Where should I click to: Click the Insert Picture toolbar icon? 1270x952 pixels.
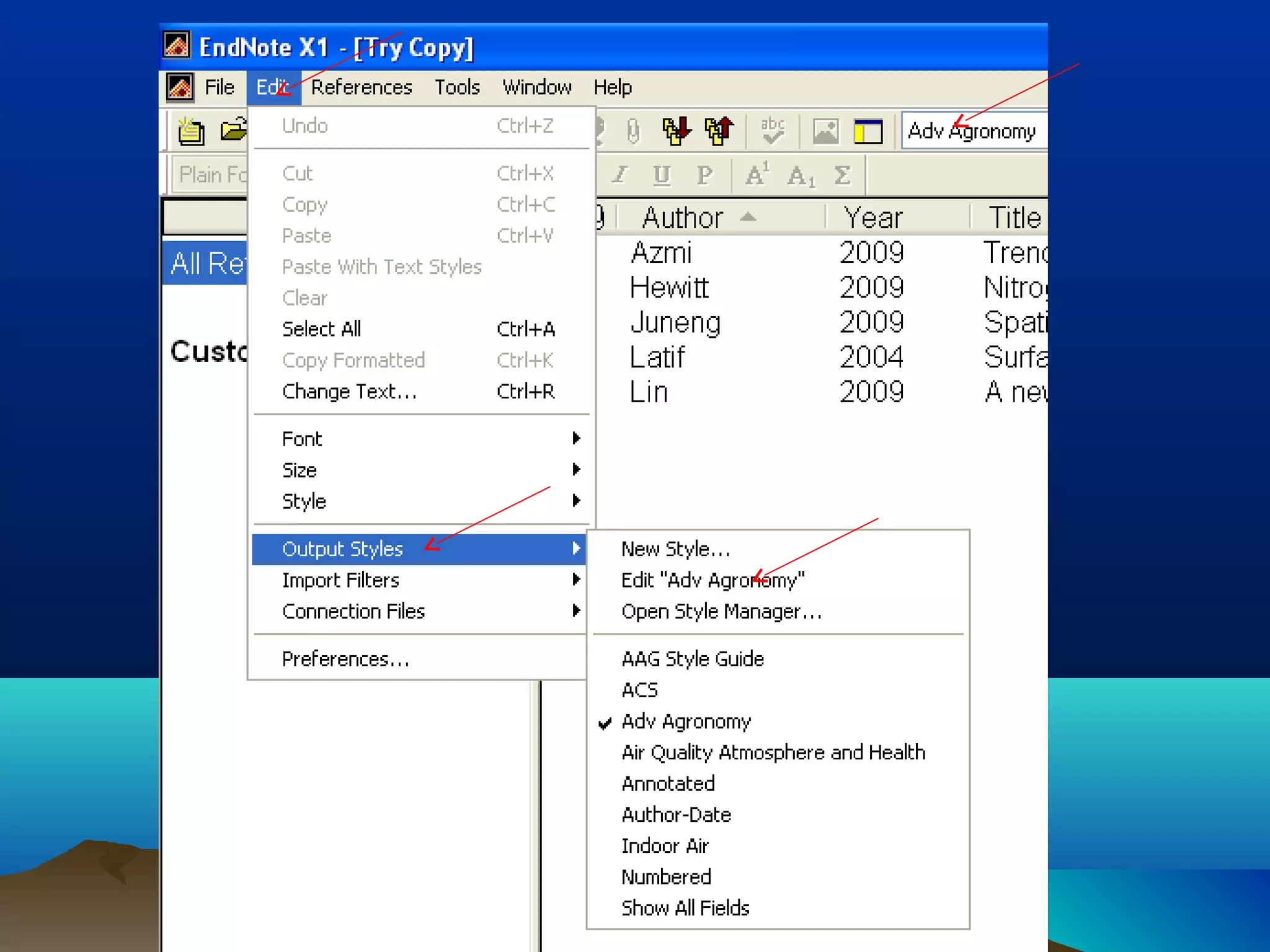[825, 131]
